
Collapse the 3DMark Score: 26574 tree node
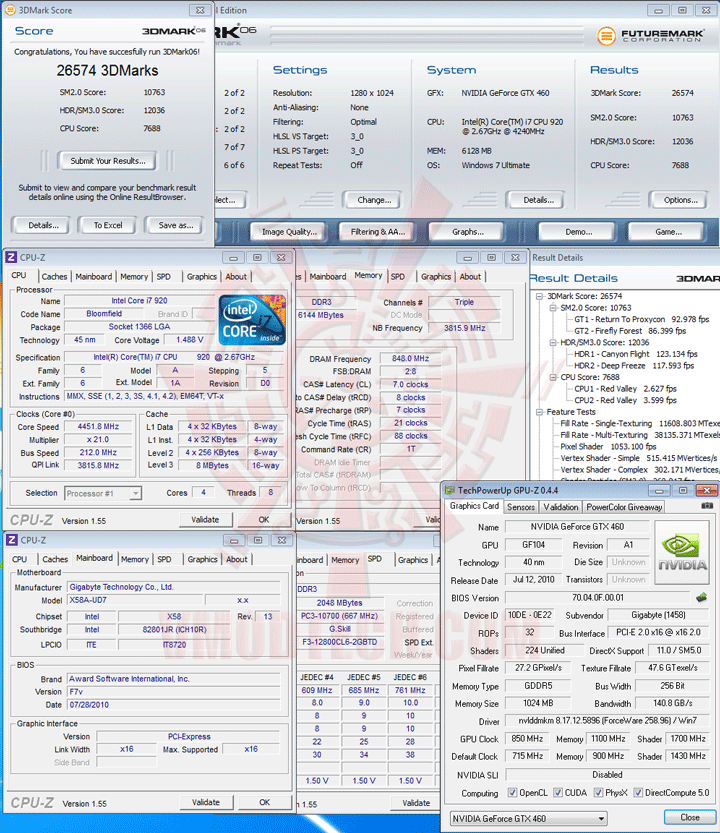(x=539, y=296)
